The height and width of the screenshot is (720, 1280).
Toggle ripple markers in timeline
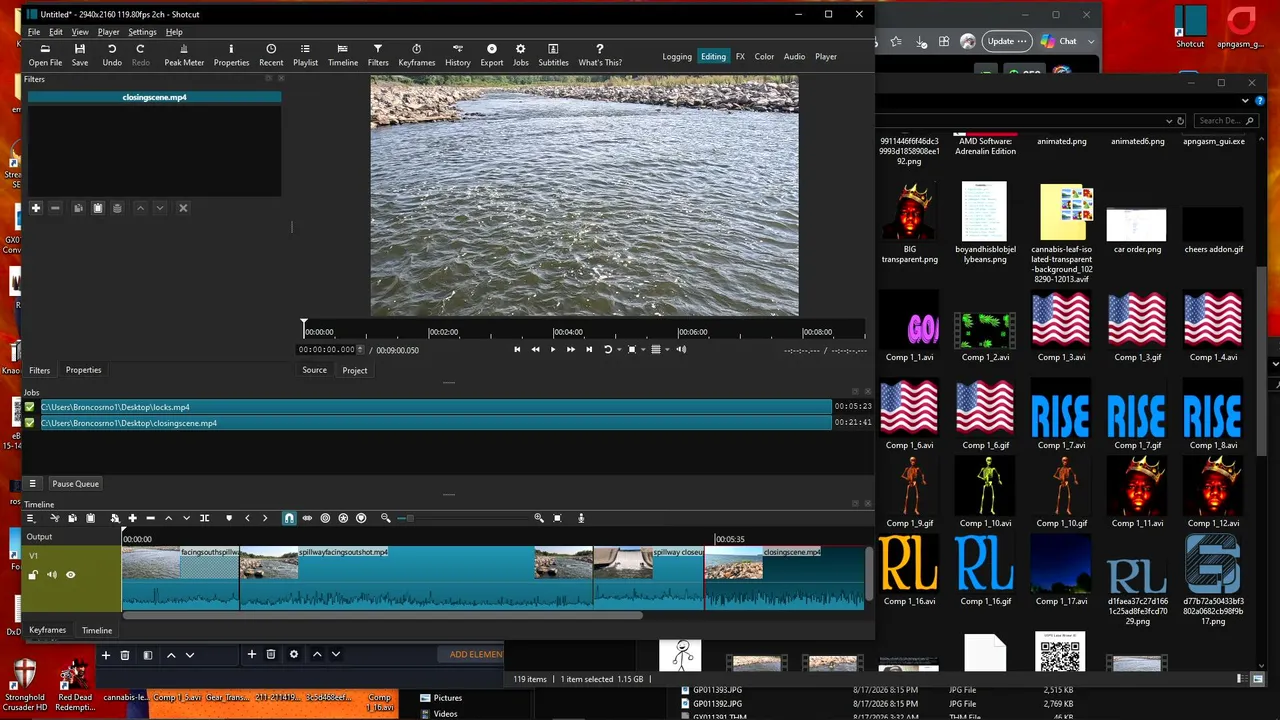361,518
